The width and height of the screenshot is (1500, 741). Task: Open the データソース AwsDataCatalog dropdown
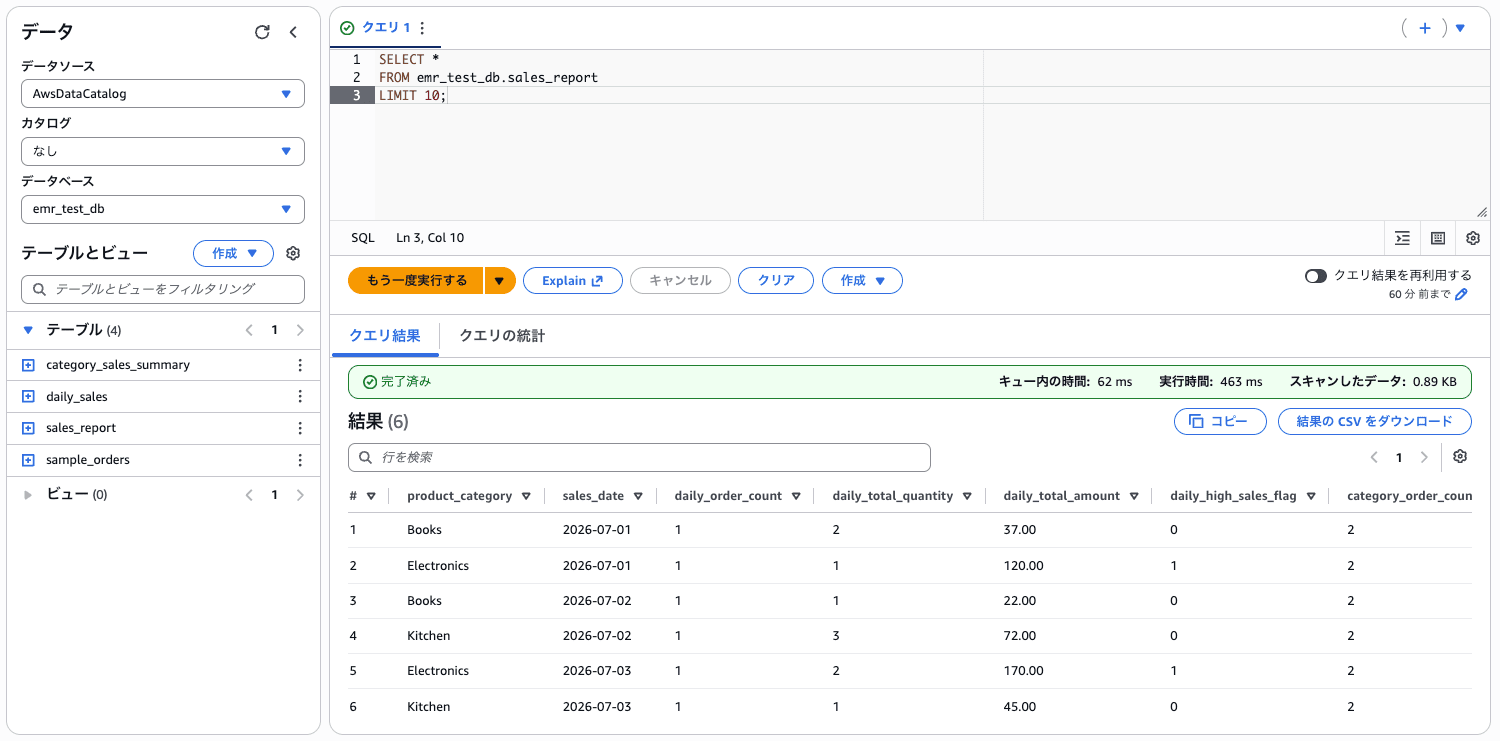163,94
